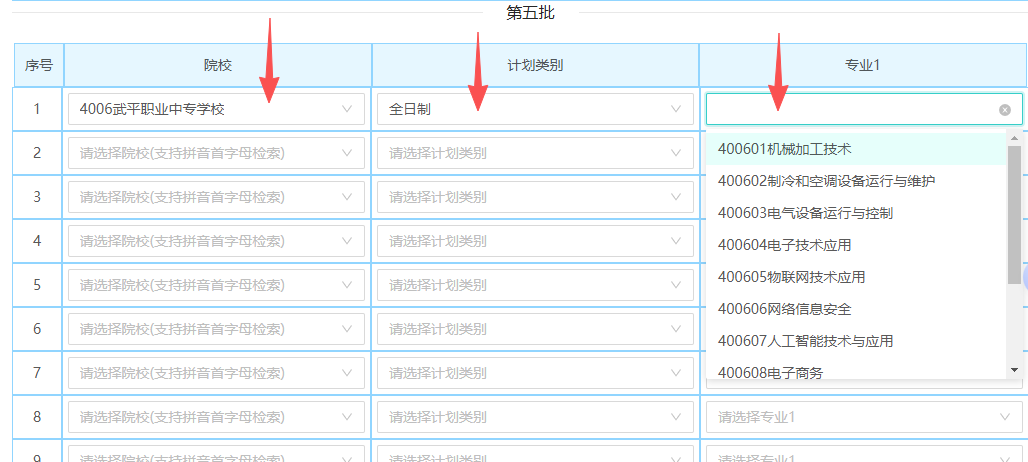Viewport: 1028px width, 462px height.
Task: Open the 计划类别 dropdown in row 6
Action: point(535,329)
